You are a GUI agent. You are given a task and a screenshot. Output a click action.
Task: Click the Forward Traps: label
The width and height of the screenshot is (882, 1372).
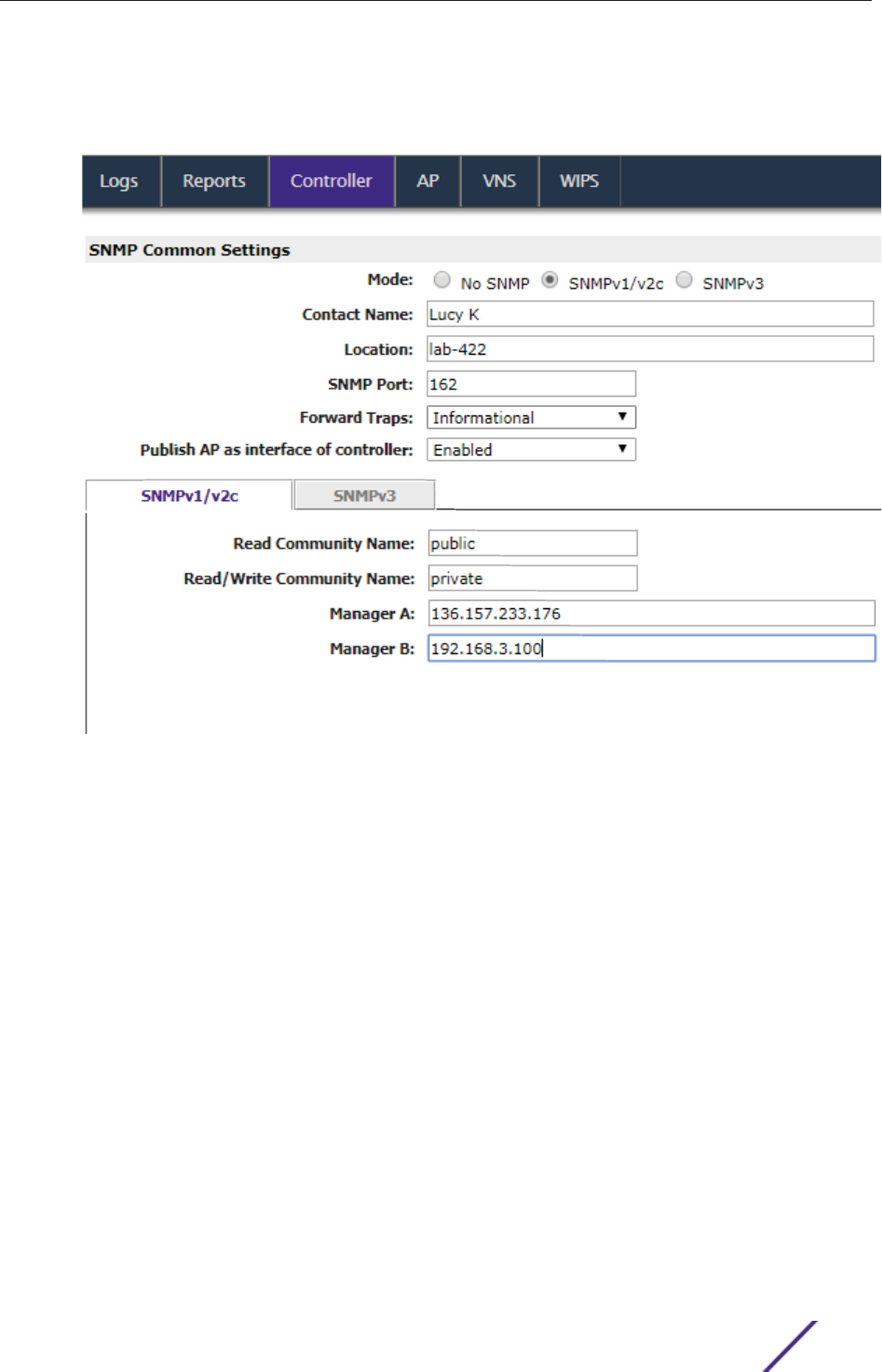tap(356, 417)
